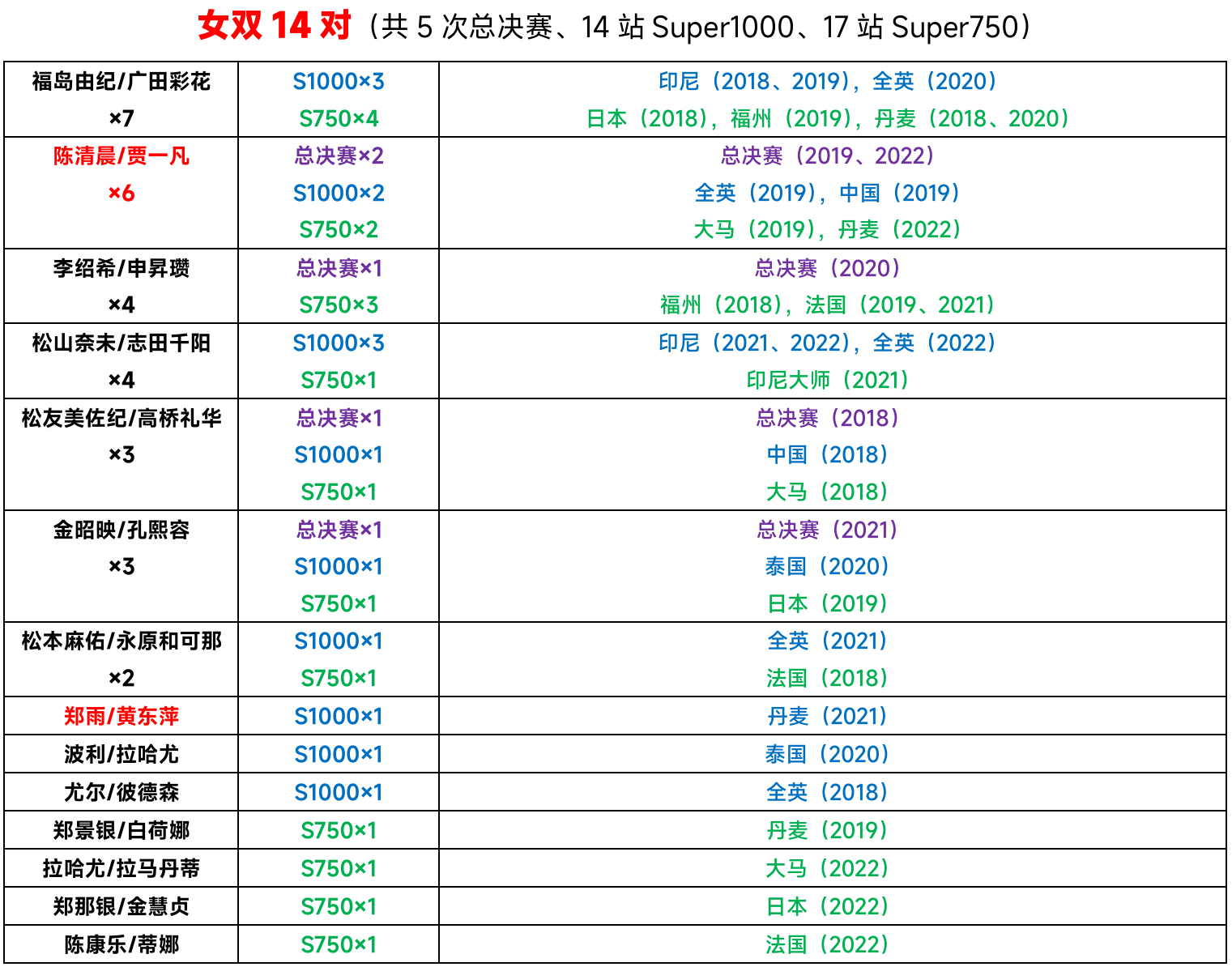Click '总决赛（2019、2022）' text
This screenshot has width=1232, height=967.
[x=828, y=155]
